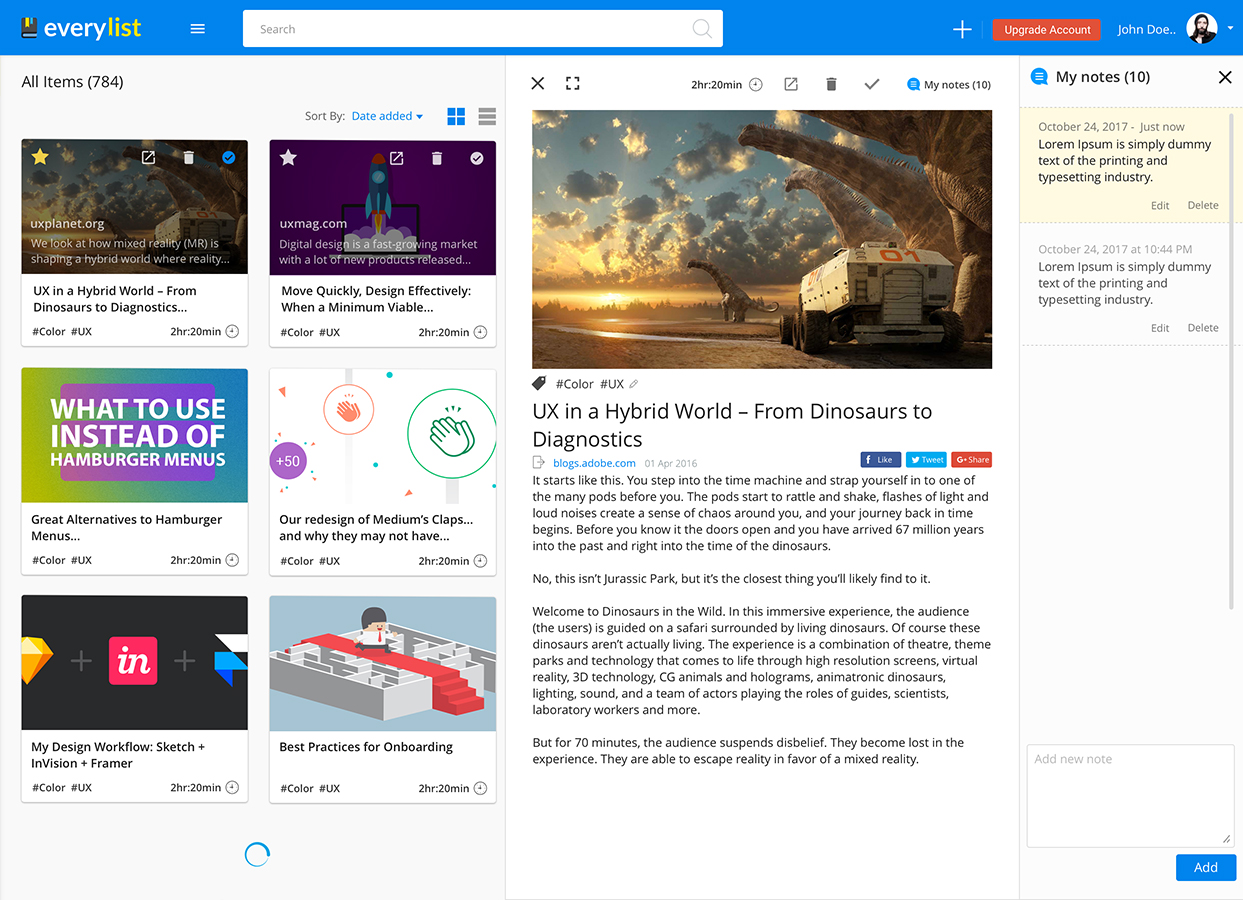Open the Best Practices for Onboarding thumbnail
This screenshot has width=1243, height=900.
(383, 663)
